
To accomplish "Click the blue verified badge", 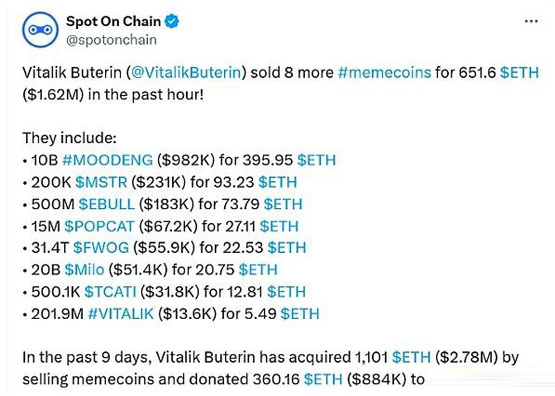I will [x=172, y=21].
